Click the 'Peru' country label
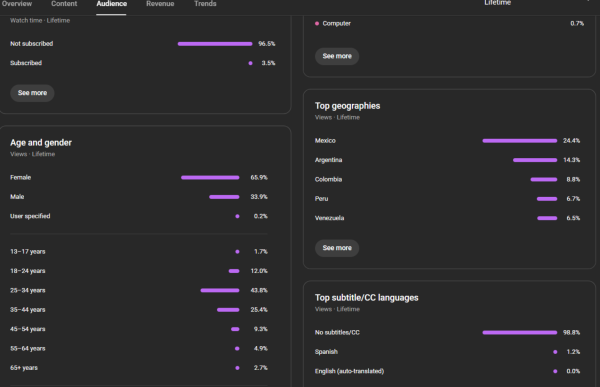Screen dimensions: 600x387 (321, 199)
